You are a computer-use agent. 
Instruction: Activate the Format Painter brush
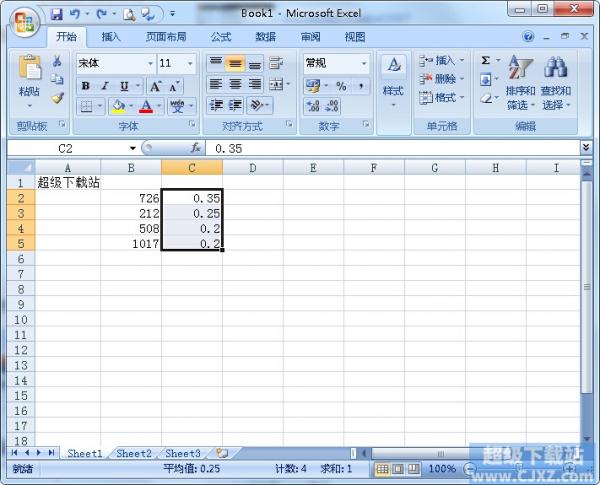click(x=57, y=98)
